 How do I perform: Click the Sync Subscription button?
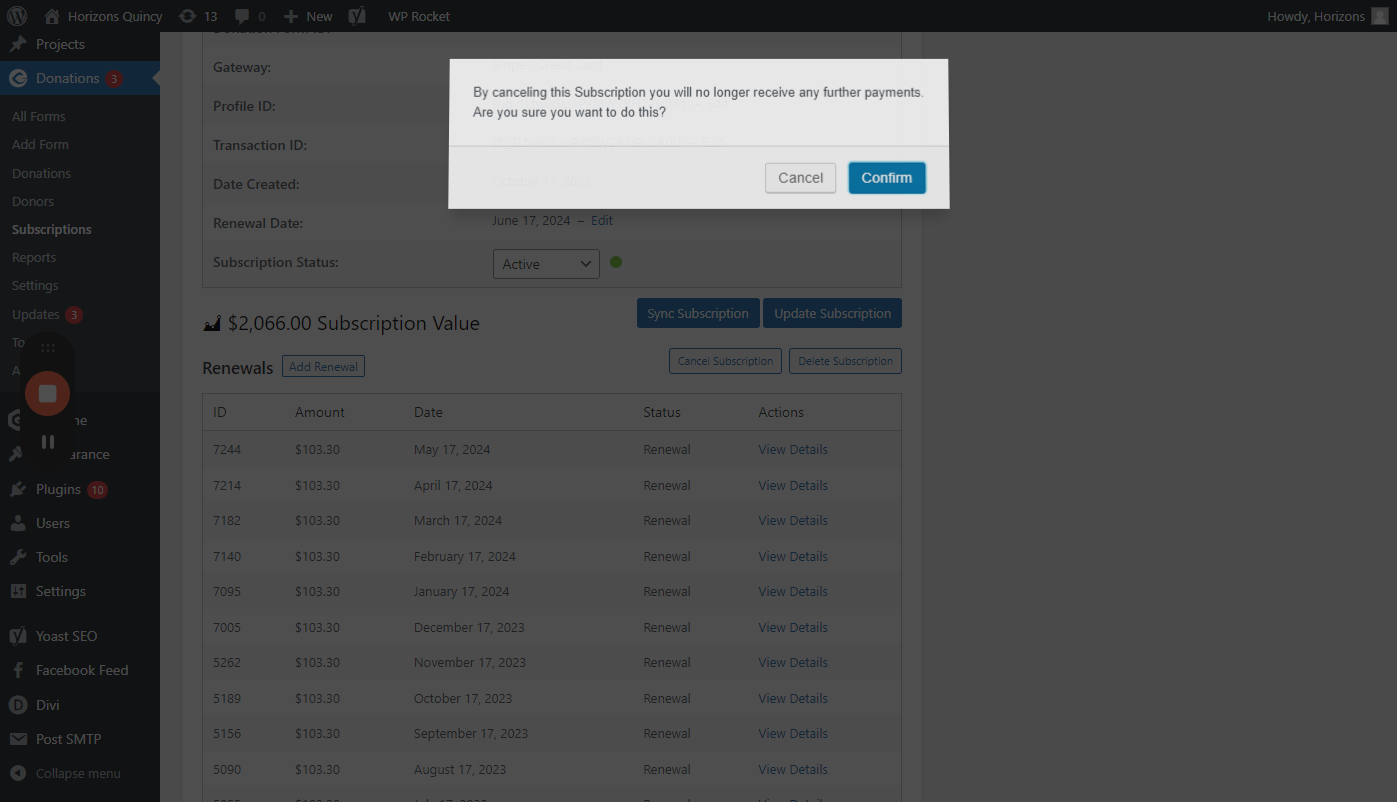click(698, 313)
